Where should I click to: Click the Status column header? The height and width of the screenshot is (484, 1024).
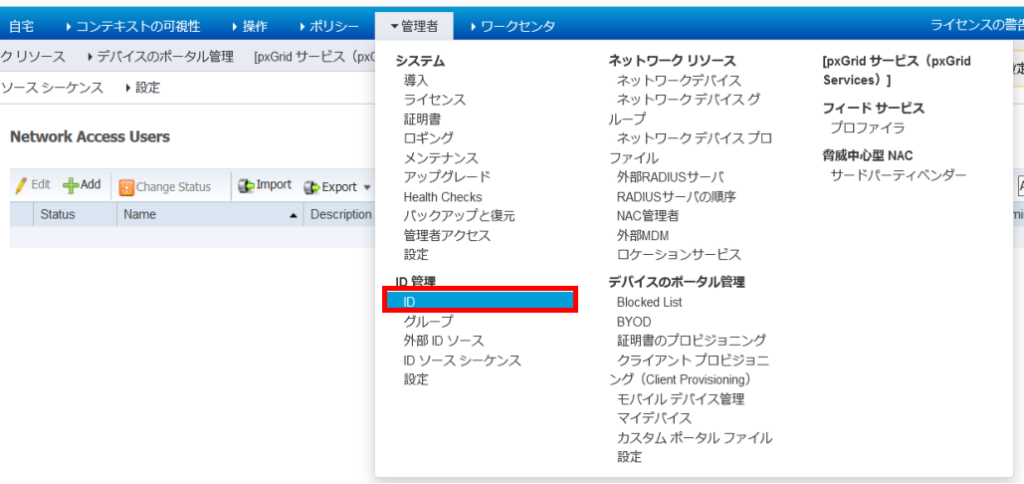[x=57, y=214]
